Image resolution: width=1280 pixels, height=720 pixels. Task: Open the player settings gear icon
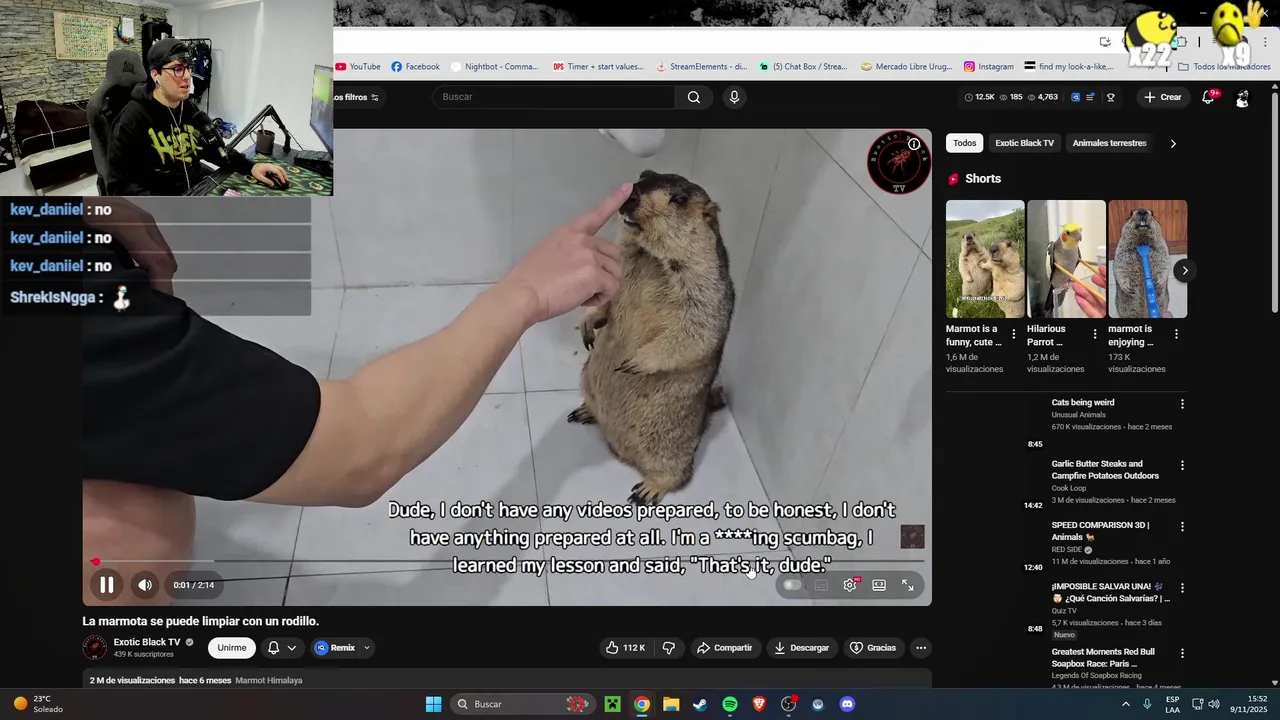point(850,585)
